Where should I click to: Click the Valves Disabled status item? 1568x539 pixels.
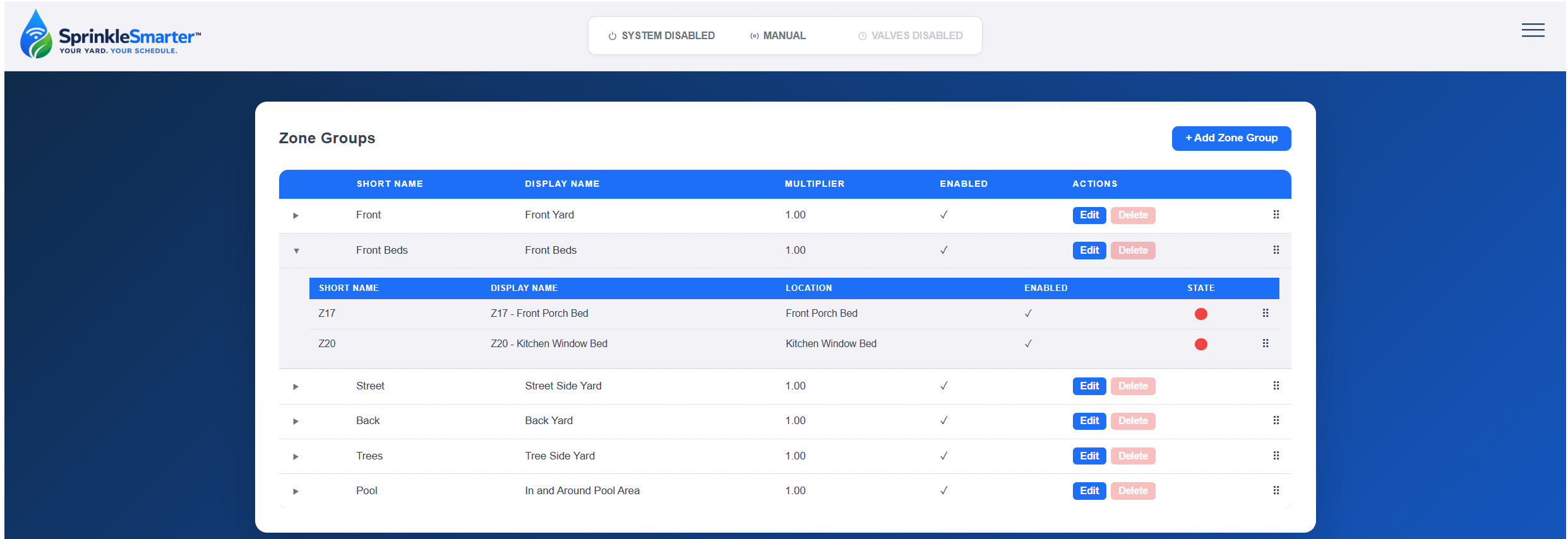pyautogui.click(x=910, y=36)
